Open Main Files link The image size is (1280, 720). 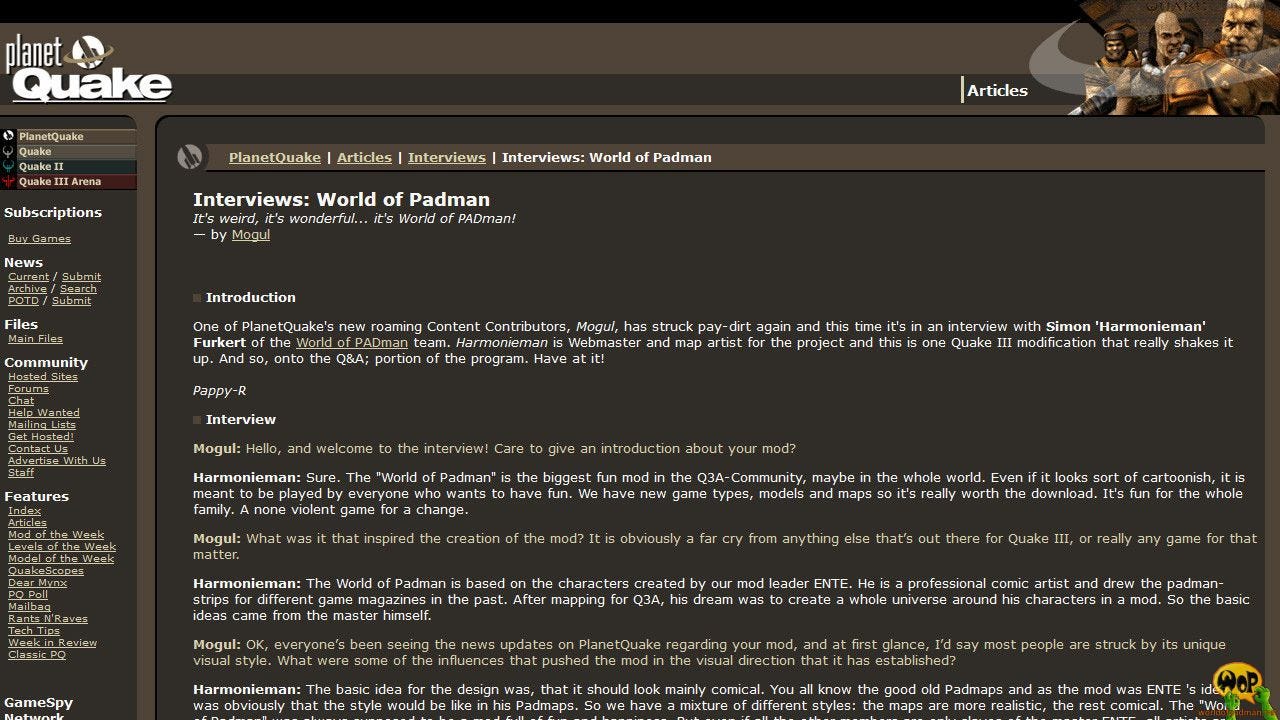(x=35, y=338)
